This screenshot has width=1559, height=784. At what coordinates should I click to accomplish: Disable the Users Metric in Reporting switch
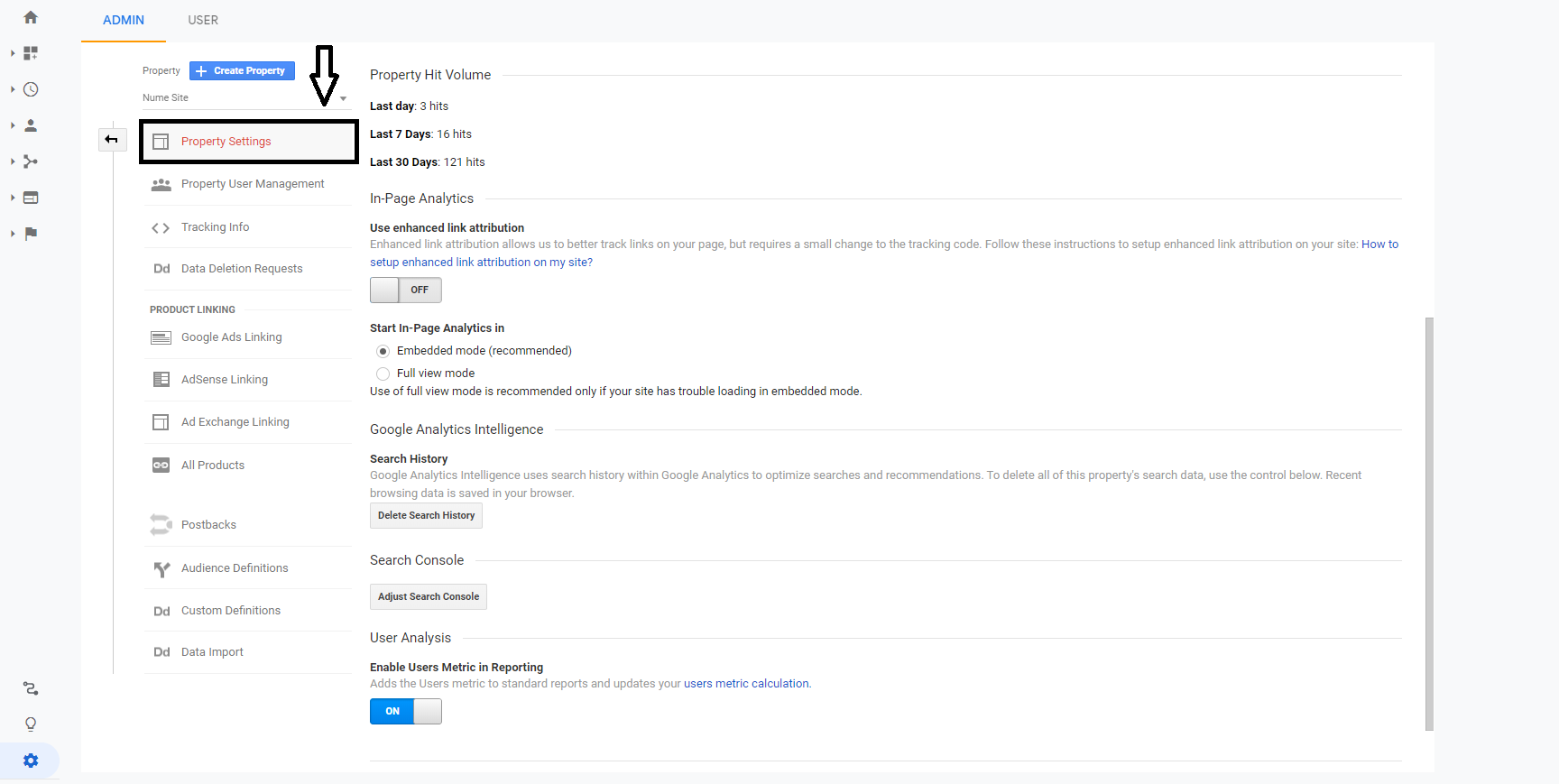405,711
